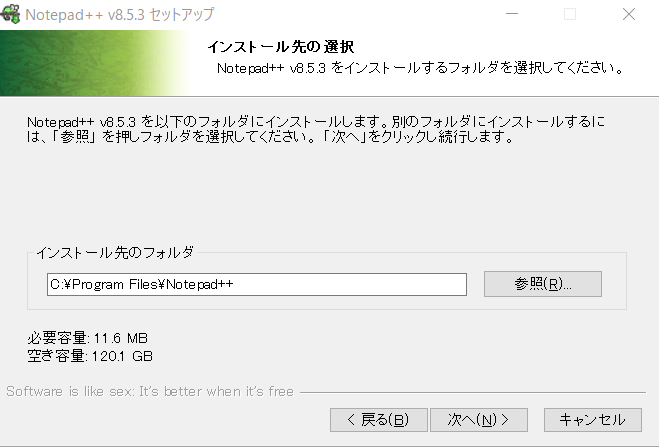Click the 'インストール先の選択' header title
This screenshot has height=447, width=659.
[x=280, y=47]
